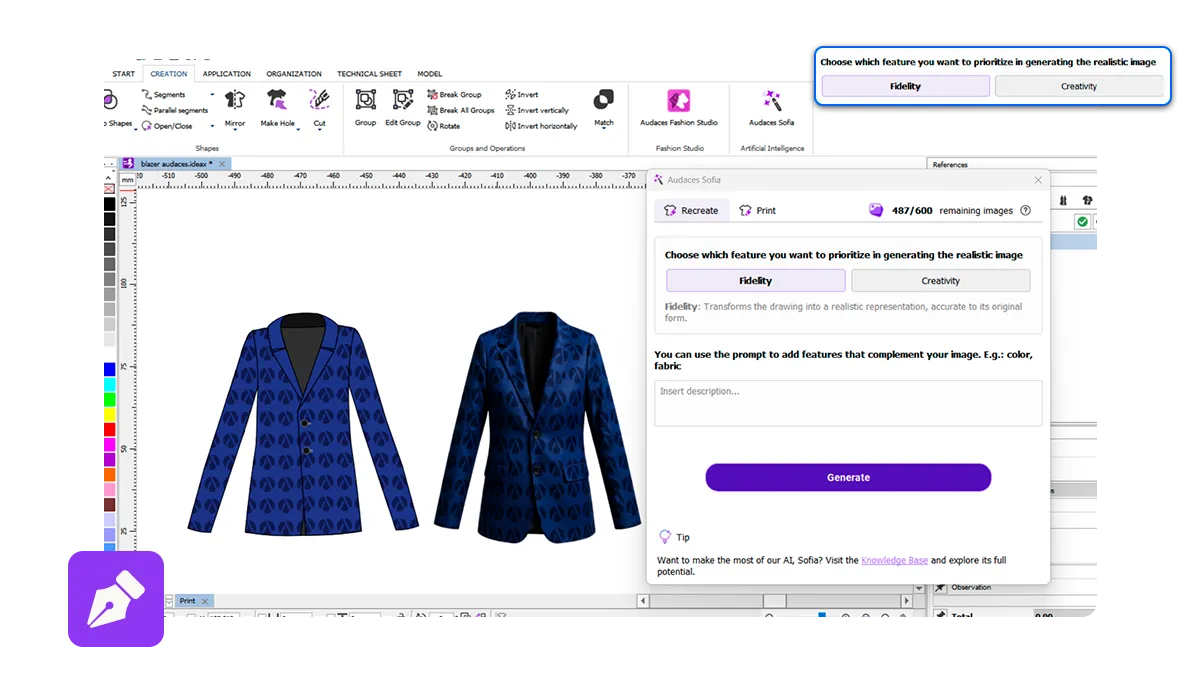Select the Make Hole tool

[277, 108]
